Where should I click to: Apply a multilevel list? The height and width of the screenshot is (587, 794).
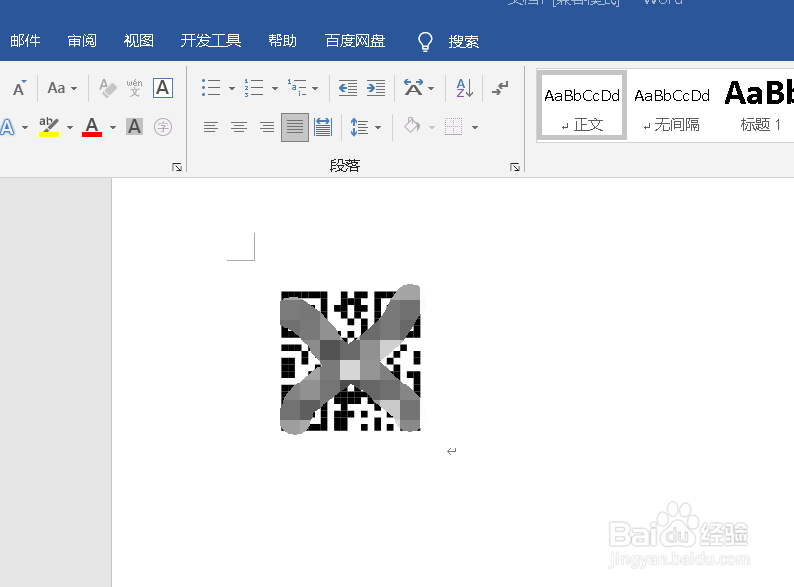(x=297, y=88)
